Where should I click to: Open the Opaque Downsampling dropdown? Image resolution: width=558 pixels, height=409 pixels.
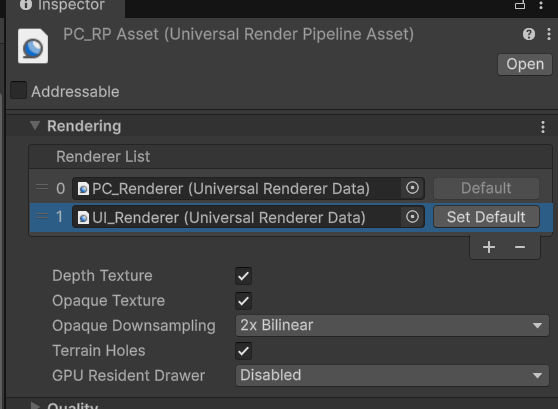(x=392, y=325)
